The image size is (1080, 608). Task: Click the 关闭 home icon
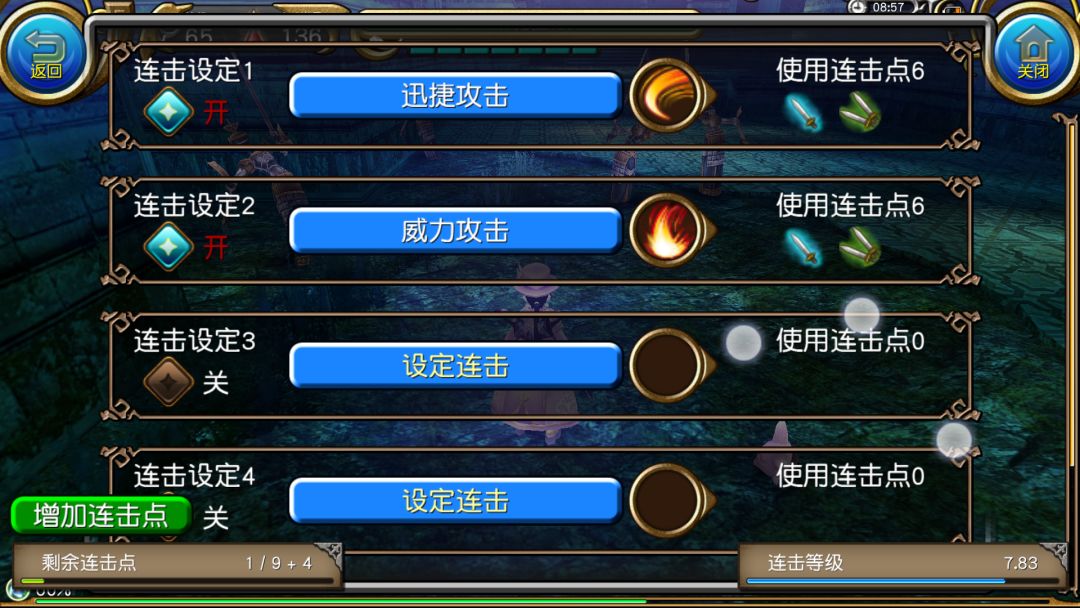click(x=1033, y=52)
